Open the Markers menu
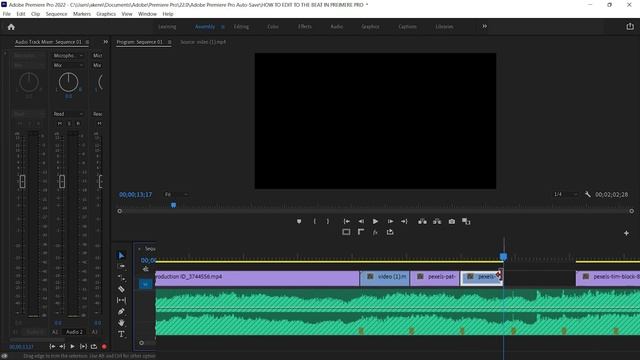This screenshot has height=360, width=640. tap(82, 14)
